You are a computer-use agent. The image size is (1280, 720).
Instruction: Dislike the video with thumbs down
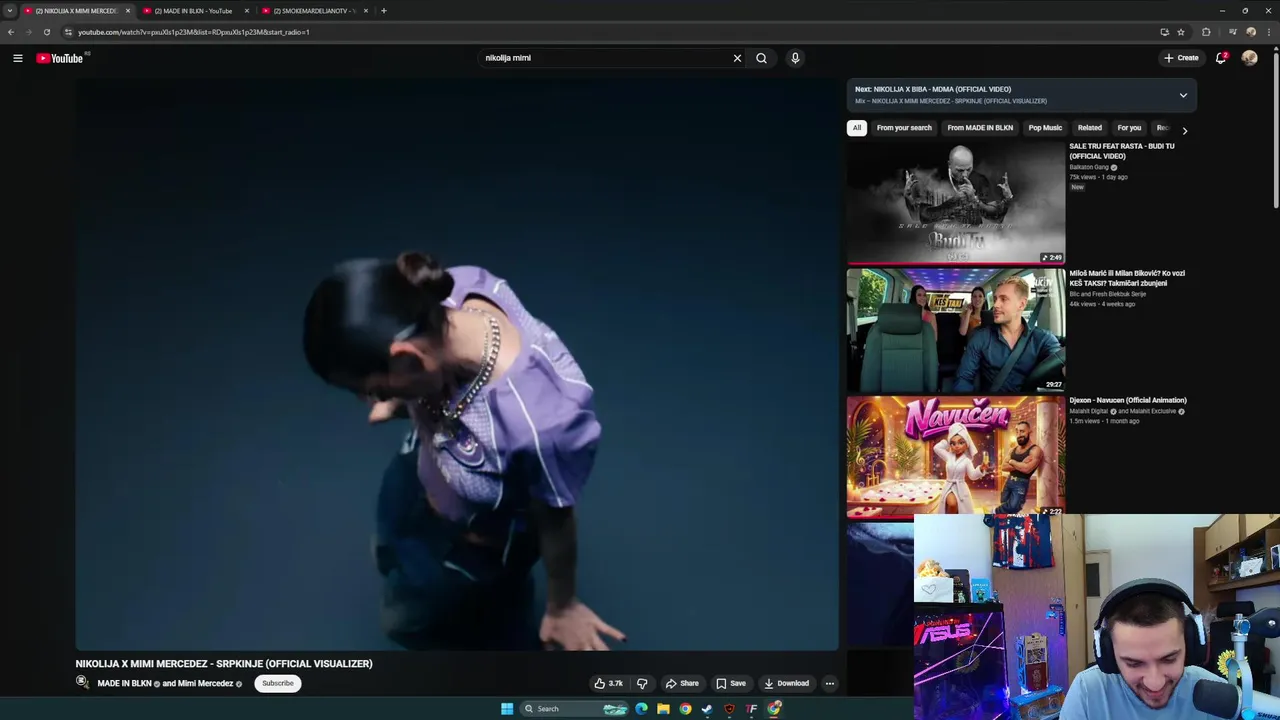click(x=642, y=684)
